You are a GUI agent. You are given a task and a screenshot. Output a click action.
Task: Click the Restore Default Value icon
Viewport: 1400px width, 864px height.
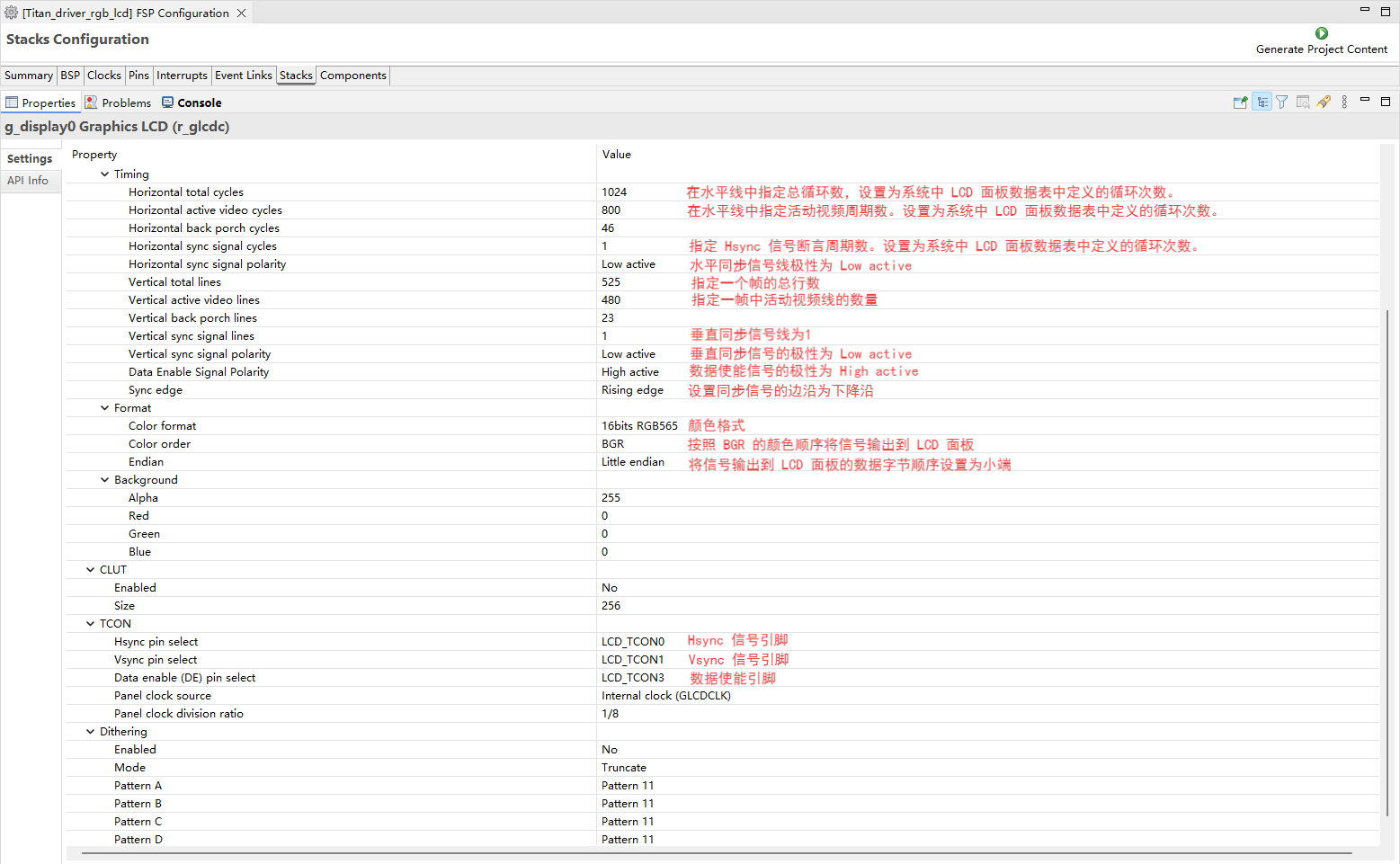[x=1303, y=102]
